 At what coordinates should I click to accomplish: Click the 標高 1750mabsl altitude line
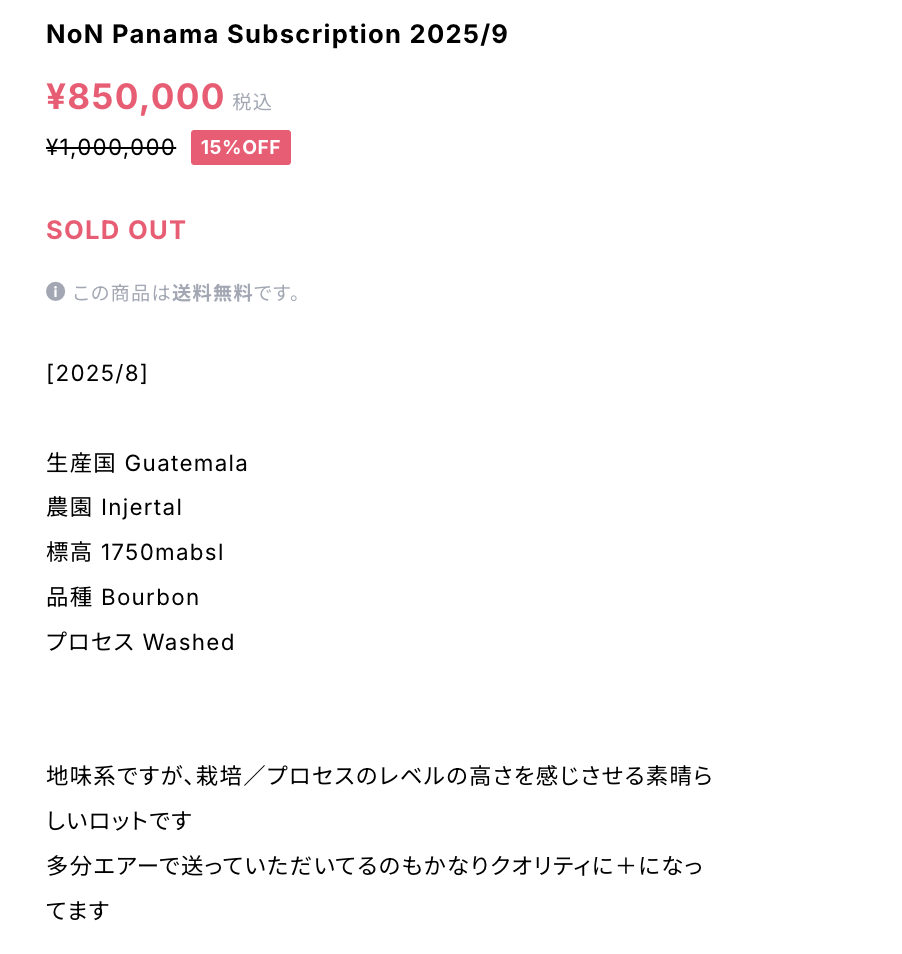pyautogui.click(x=135, y=552)
